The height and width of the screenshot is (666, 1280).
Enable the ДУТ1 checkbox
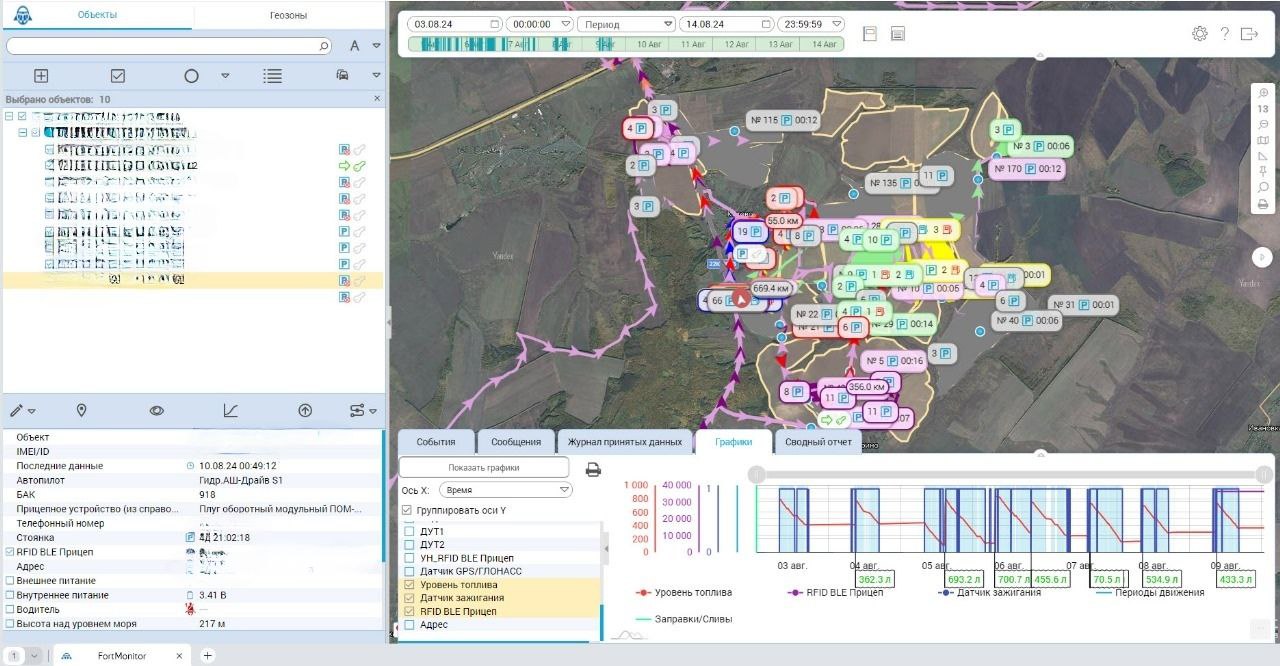pos(408,531)
